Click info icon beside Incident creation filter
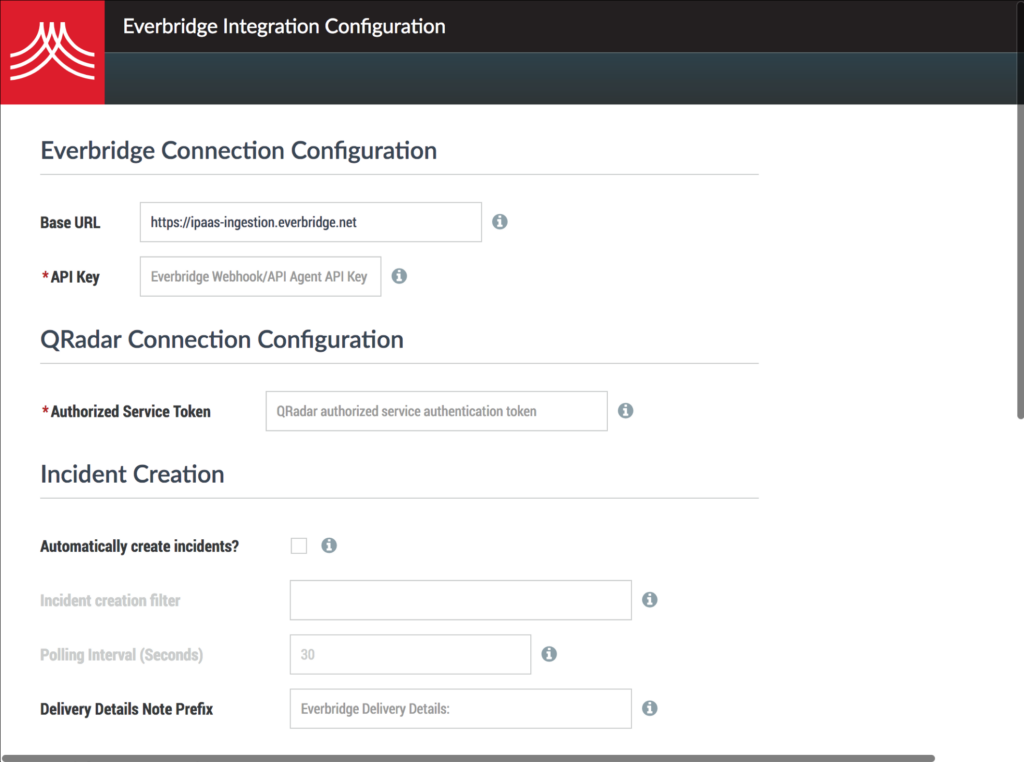This screenshot has height=762, width=1024. point(650,599)
